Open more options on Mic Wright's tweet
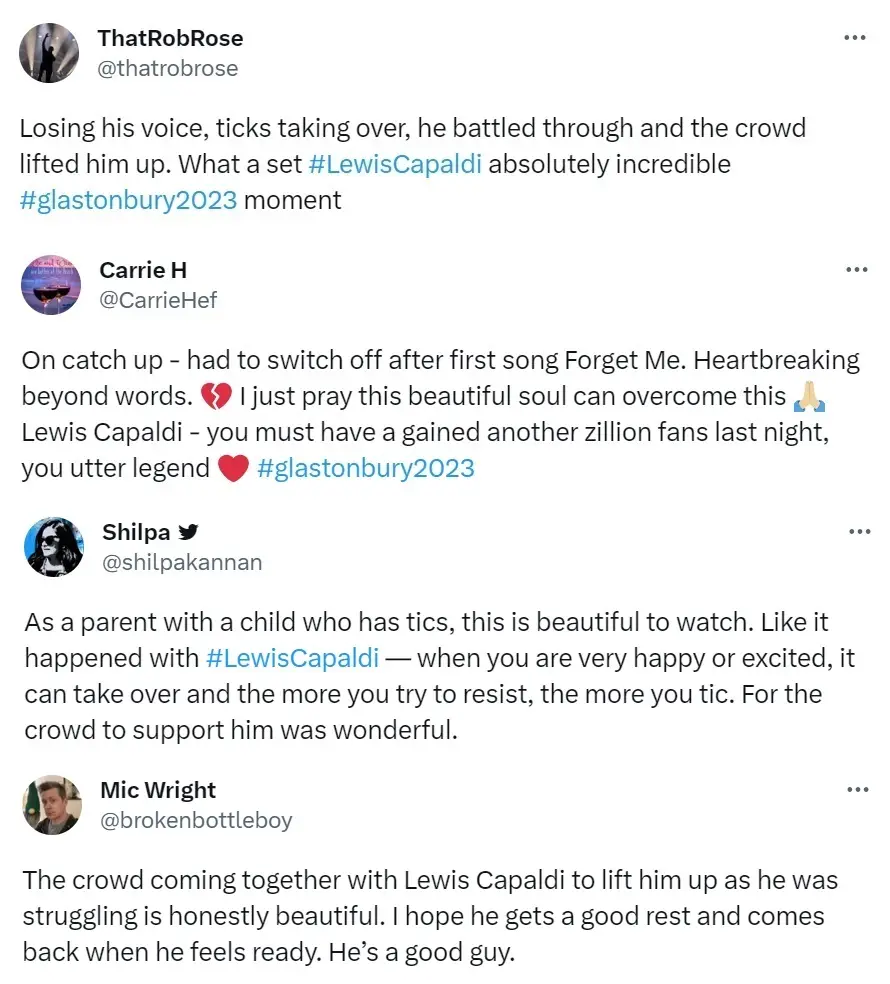This screenshot has width=890, height=984. click(x=856, y=789)
